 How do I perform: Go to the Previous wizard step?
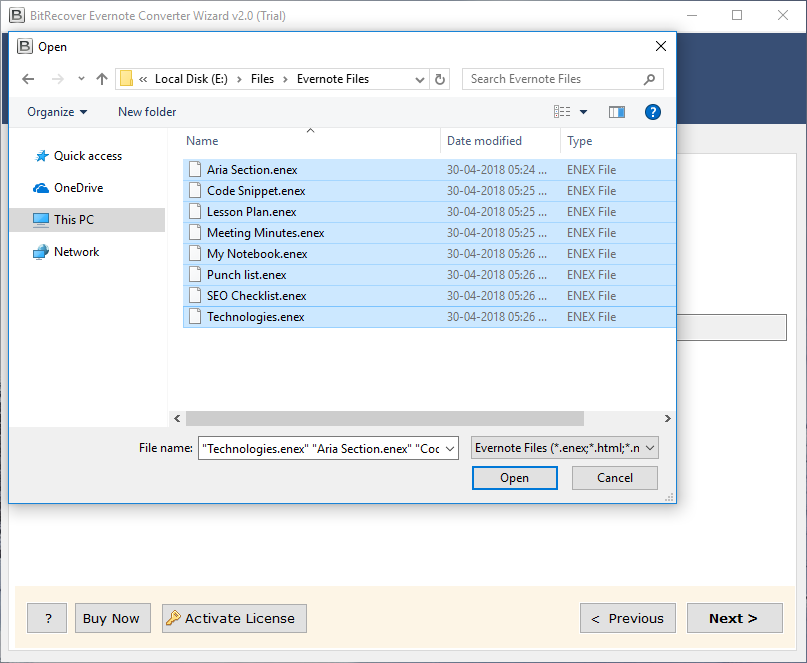(628, 618)
